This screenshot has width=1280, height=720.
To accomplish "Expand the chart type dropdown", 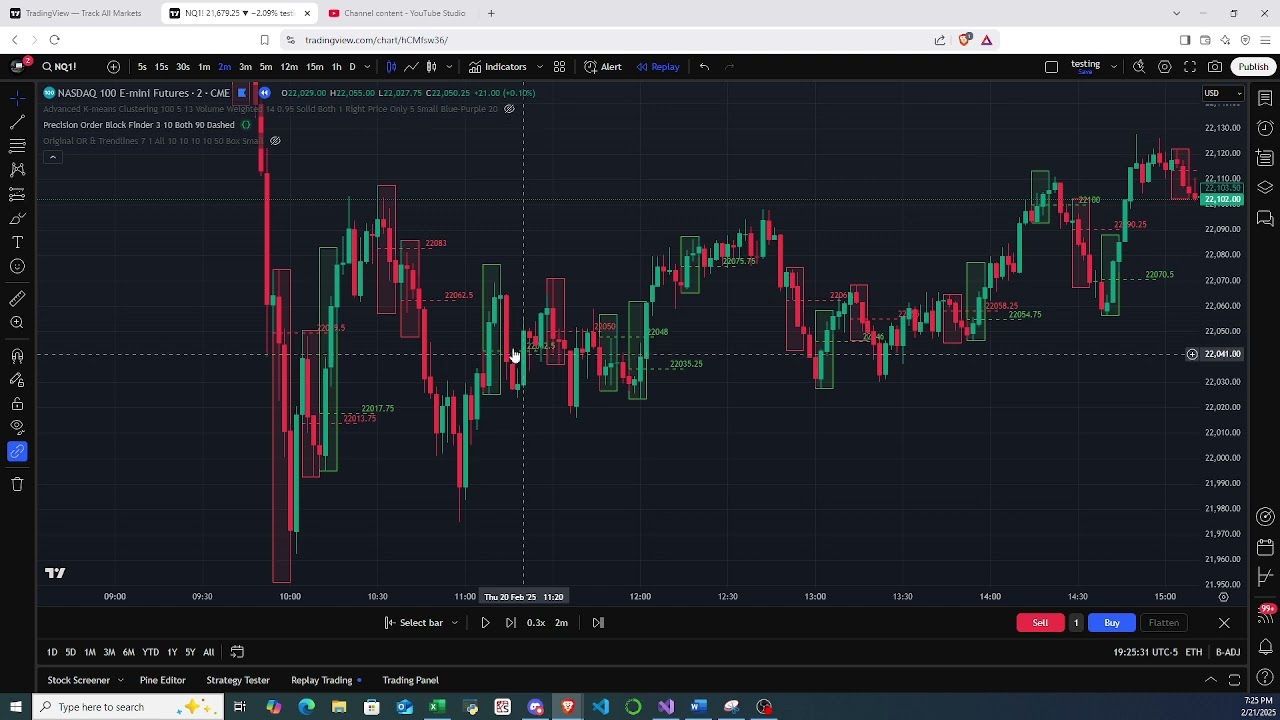I will [x=449, y=67].
